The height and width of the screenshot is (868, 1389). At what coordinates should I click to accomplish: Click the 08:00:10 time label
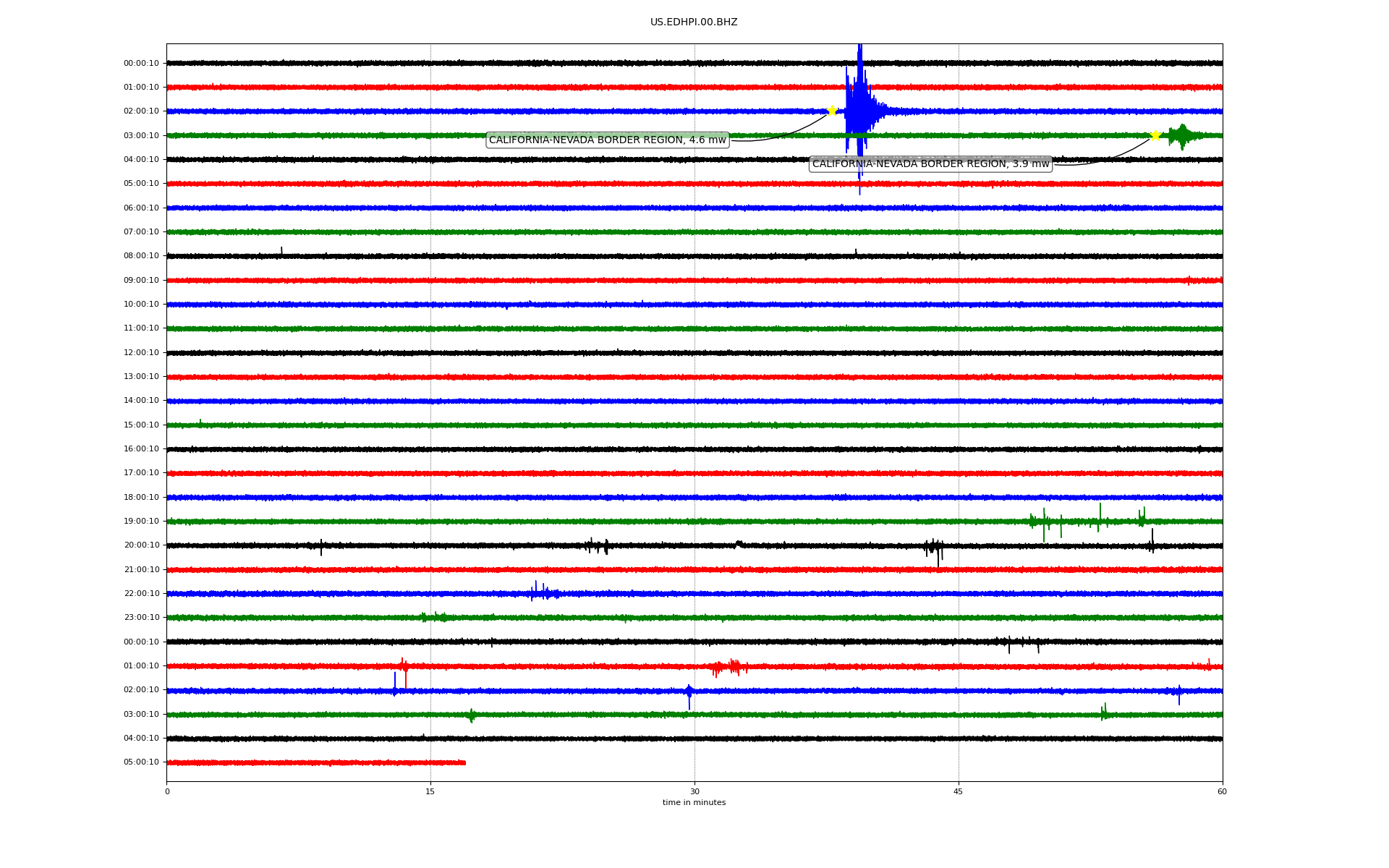(141, 256)
